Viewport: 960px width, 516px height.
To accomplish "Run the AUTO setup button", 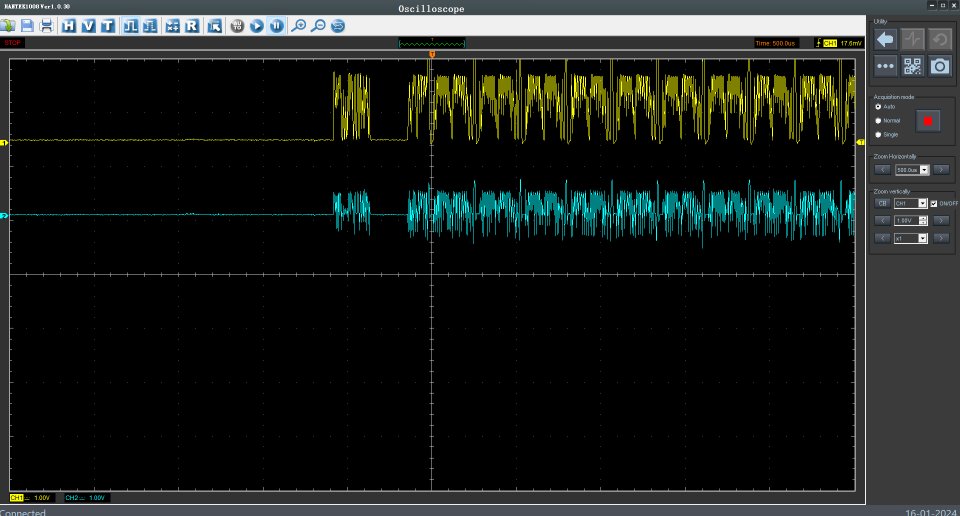I will click(237, 26).
